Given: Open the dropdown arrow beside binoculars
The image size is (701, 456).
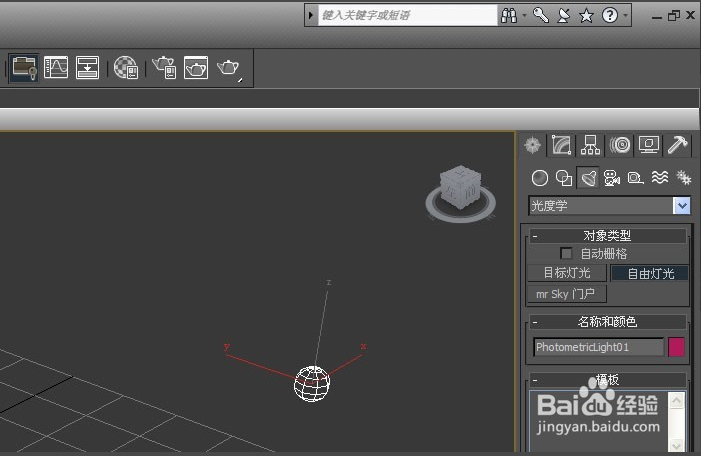Looking at the screenshot, I should (x=524, y=16).
